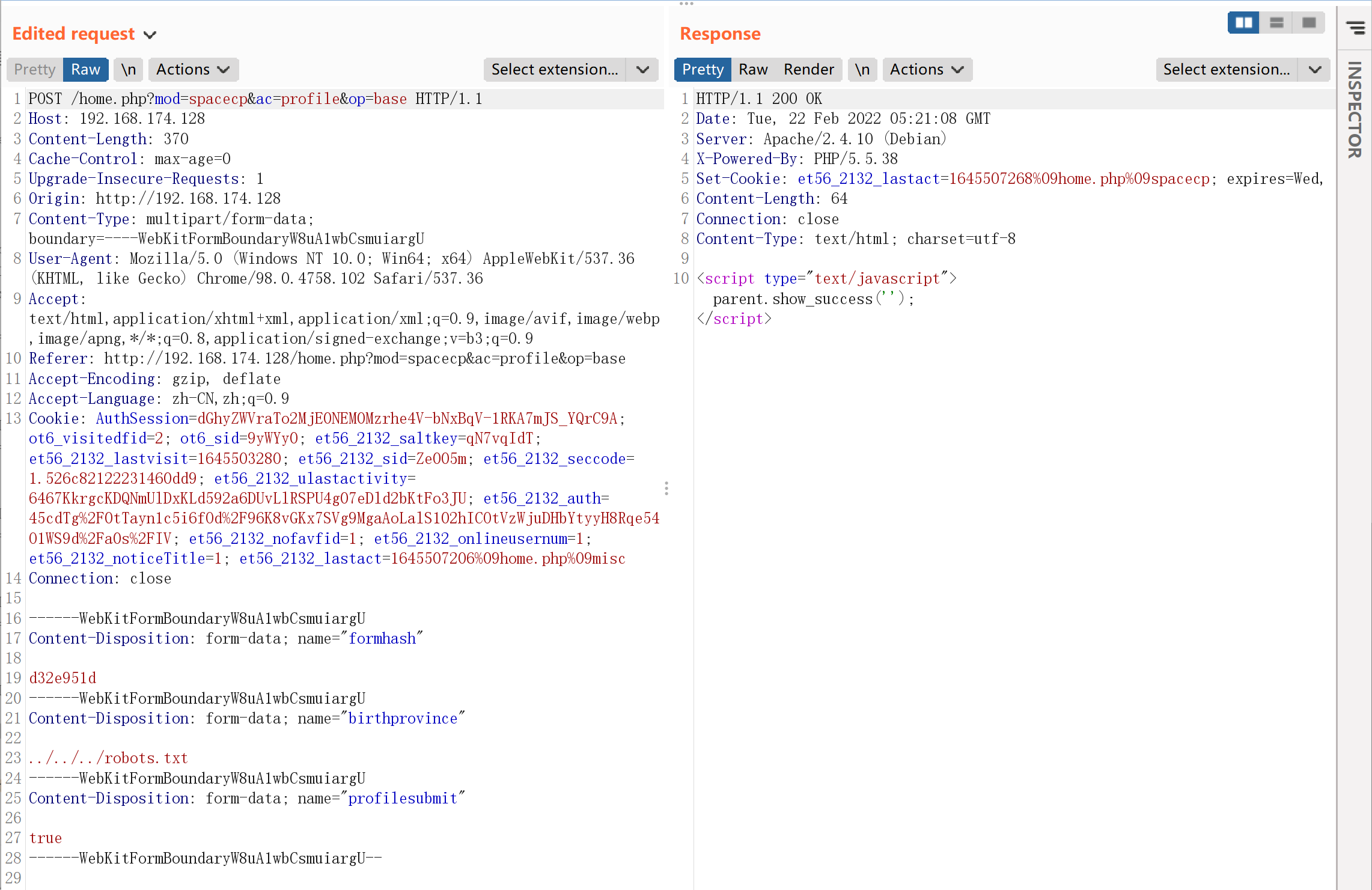Click response Select extension button

[x=1226, y=70]
